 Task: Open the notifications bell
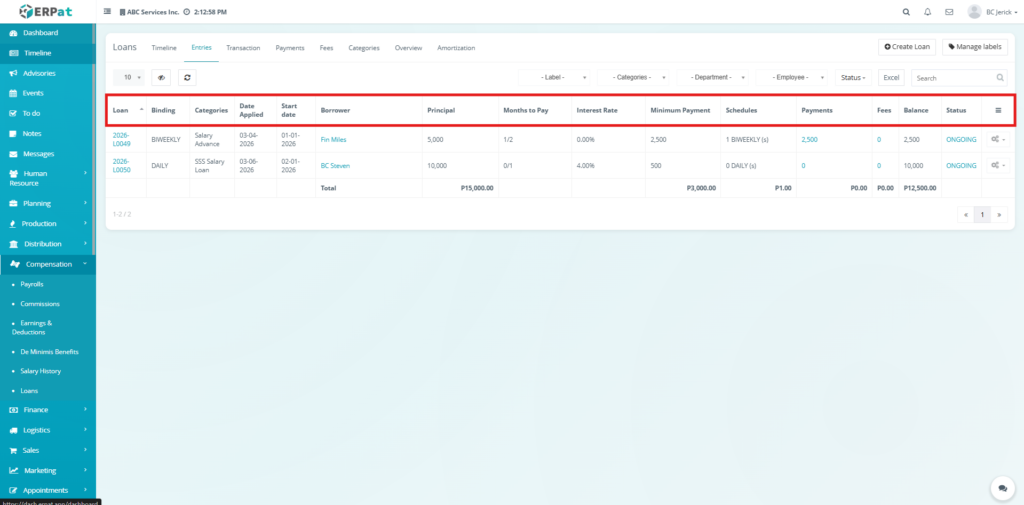tap(927, 12)
